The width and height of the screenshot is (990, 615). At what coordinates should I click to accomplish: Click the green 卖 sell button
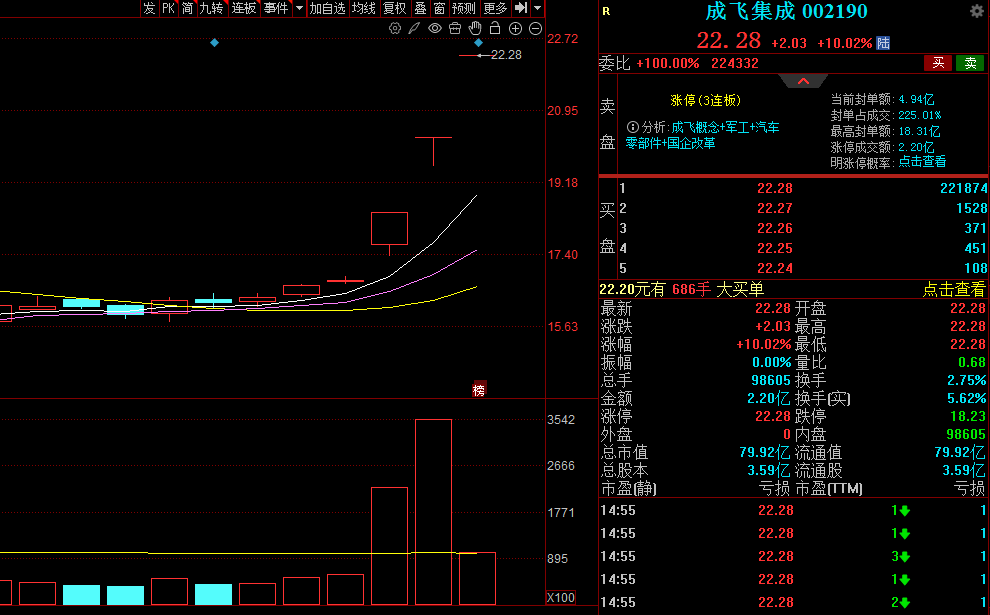point(970,63)
